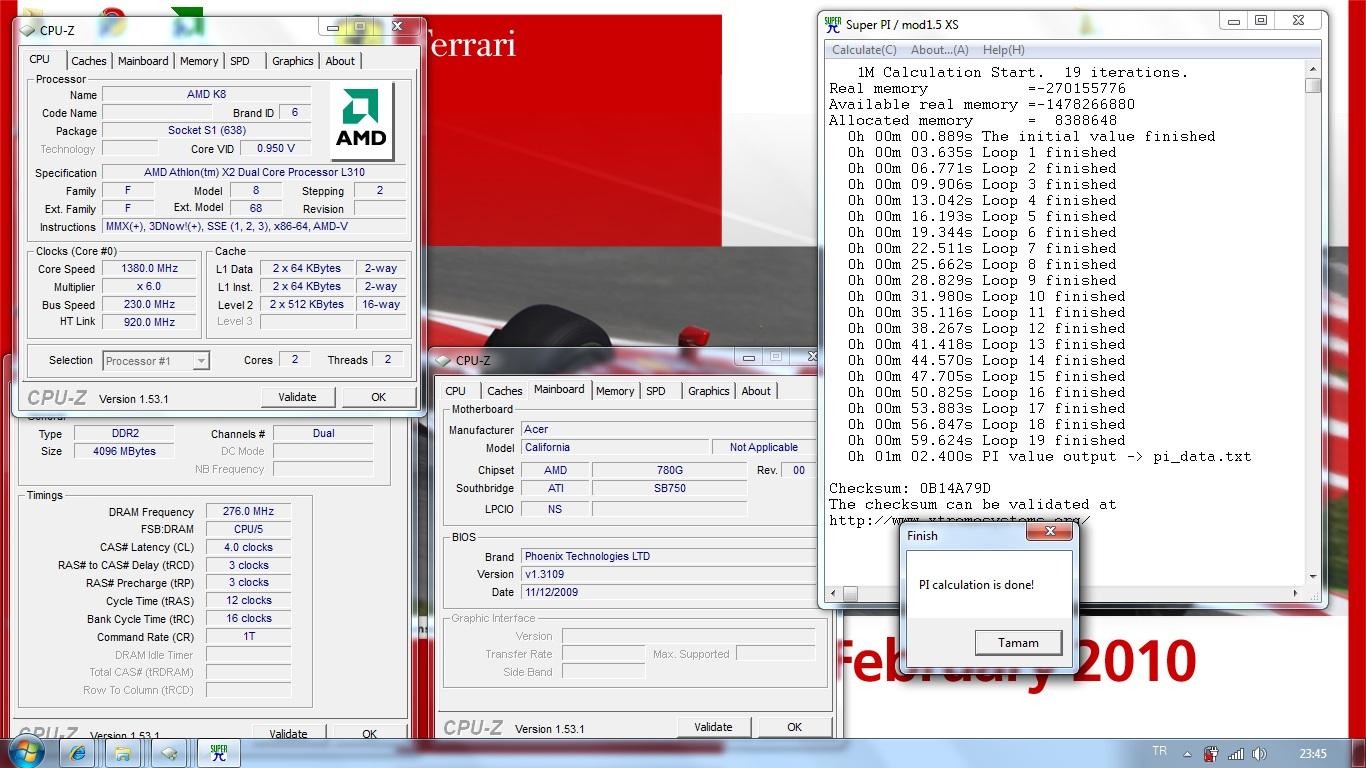The image size is (1366, 768).
Task: Open the Windows Start menu orb
Action: [x=27, y=752]
